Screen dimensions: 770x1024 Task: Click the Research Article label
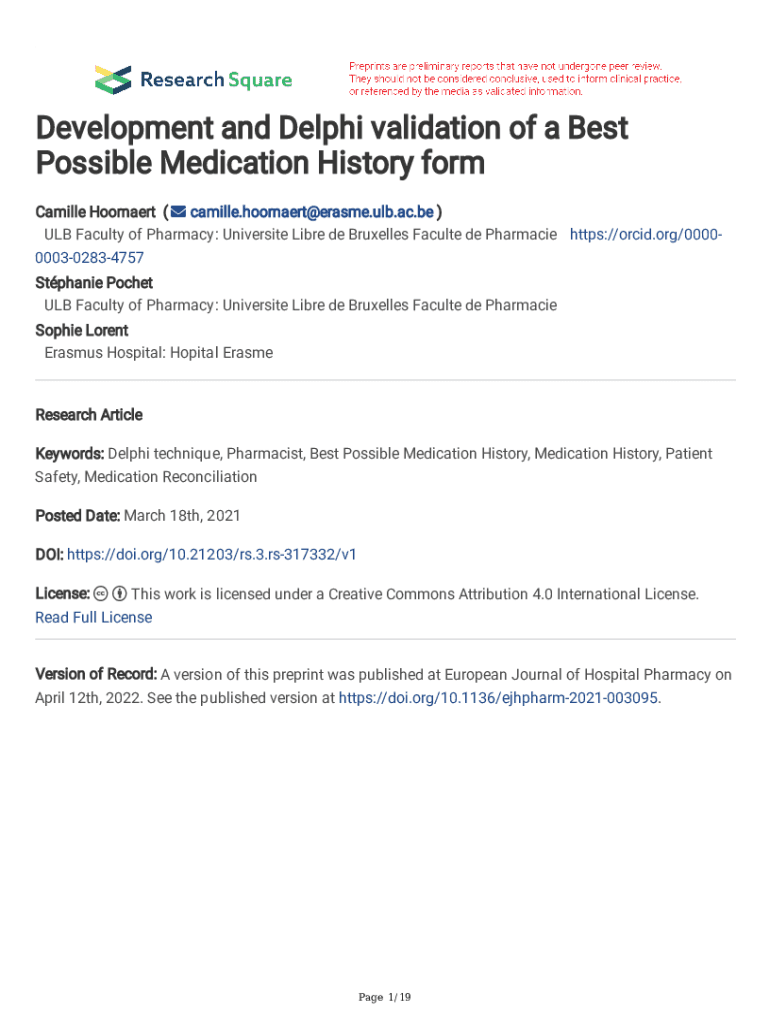pos(89,414)
